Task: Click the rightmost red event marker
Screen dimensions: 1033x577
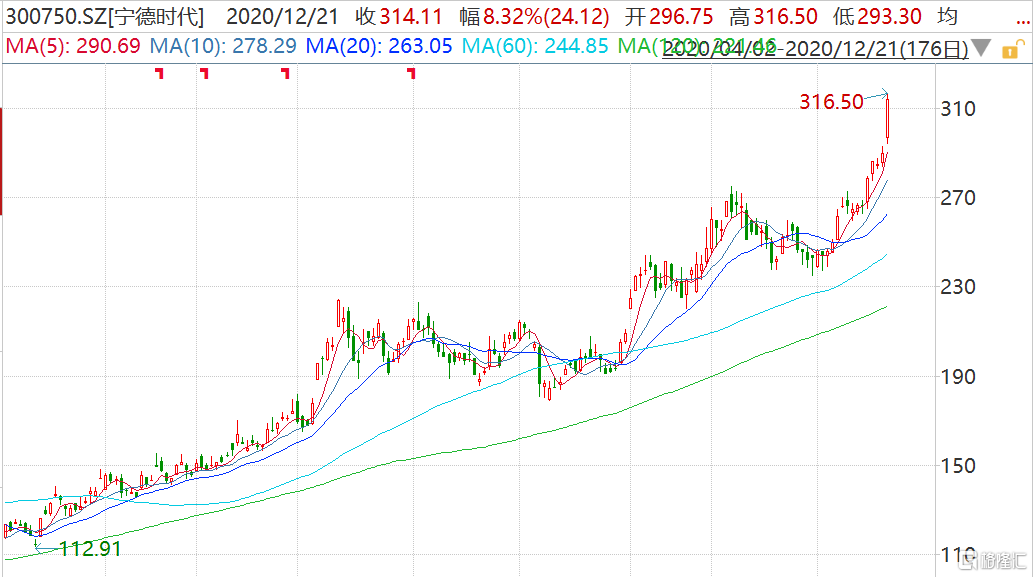Action: (412, 73)
